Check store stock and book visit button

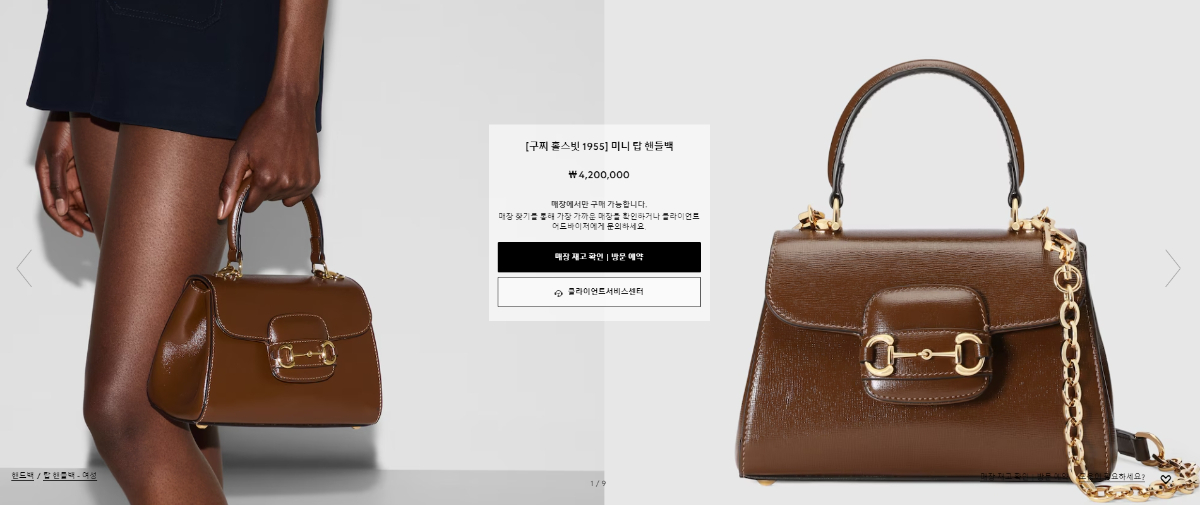pyautogui.click(x=599, y=257)
